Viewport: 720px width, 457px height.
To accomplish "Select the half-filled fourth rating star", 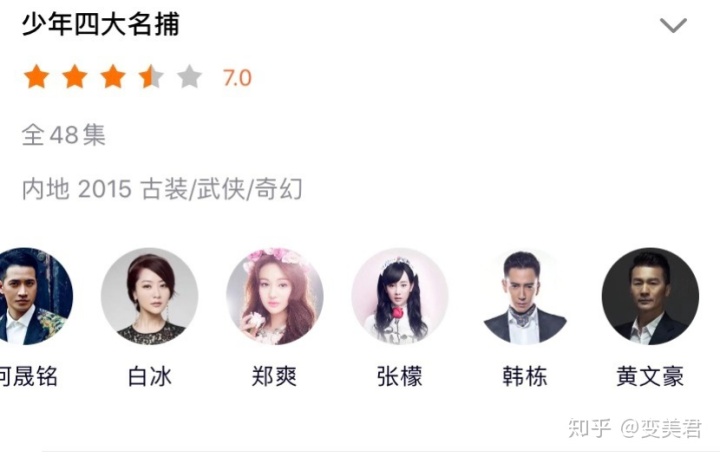I will pos(151,77).
